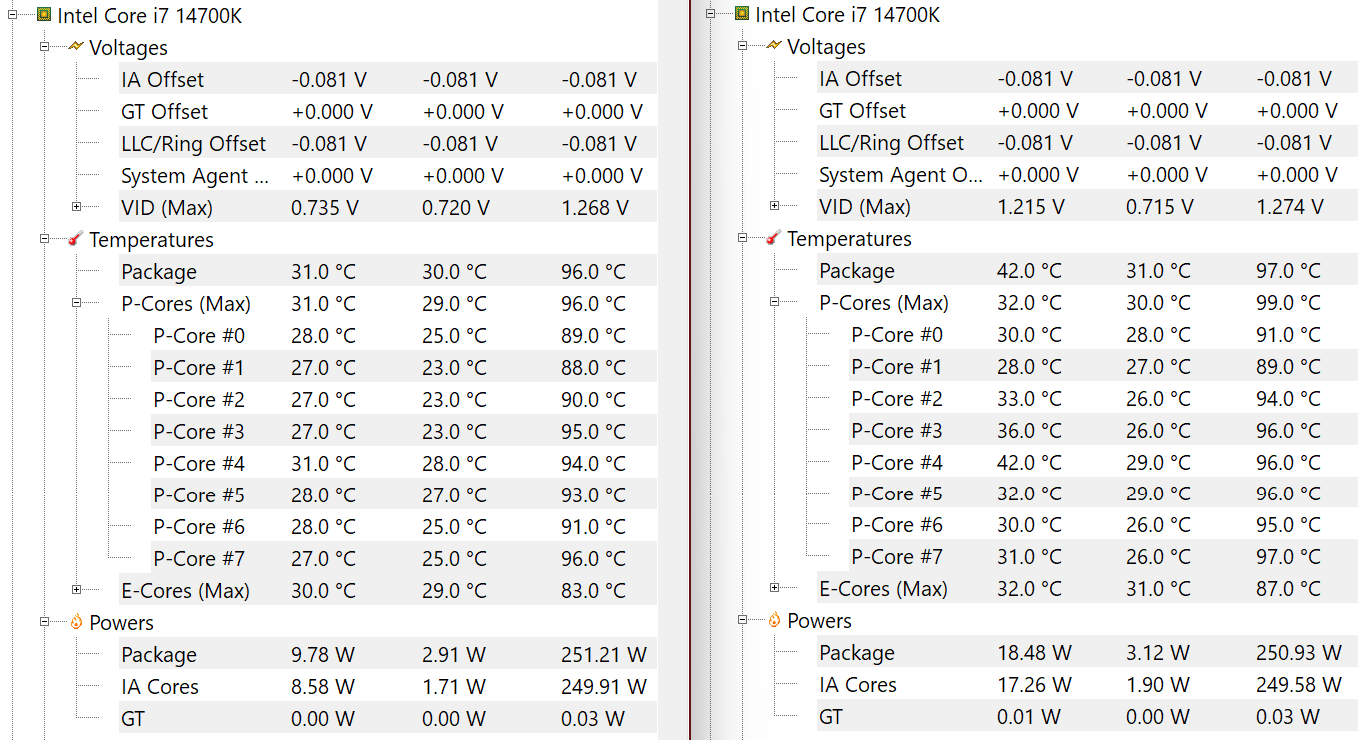
Task: Collapse the Powers group in the left panel
Action: 44,622
